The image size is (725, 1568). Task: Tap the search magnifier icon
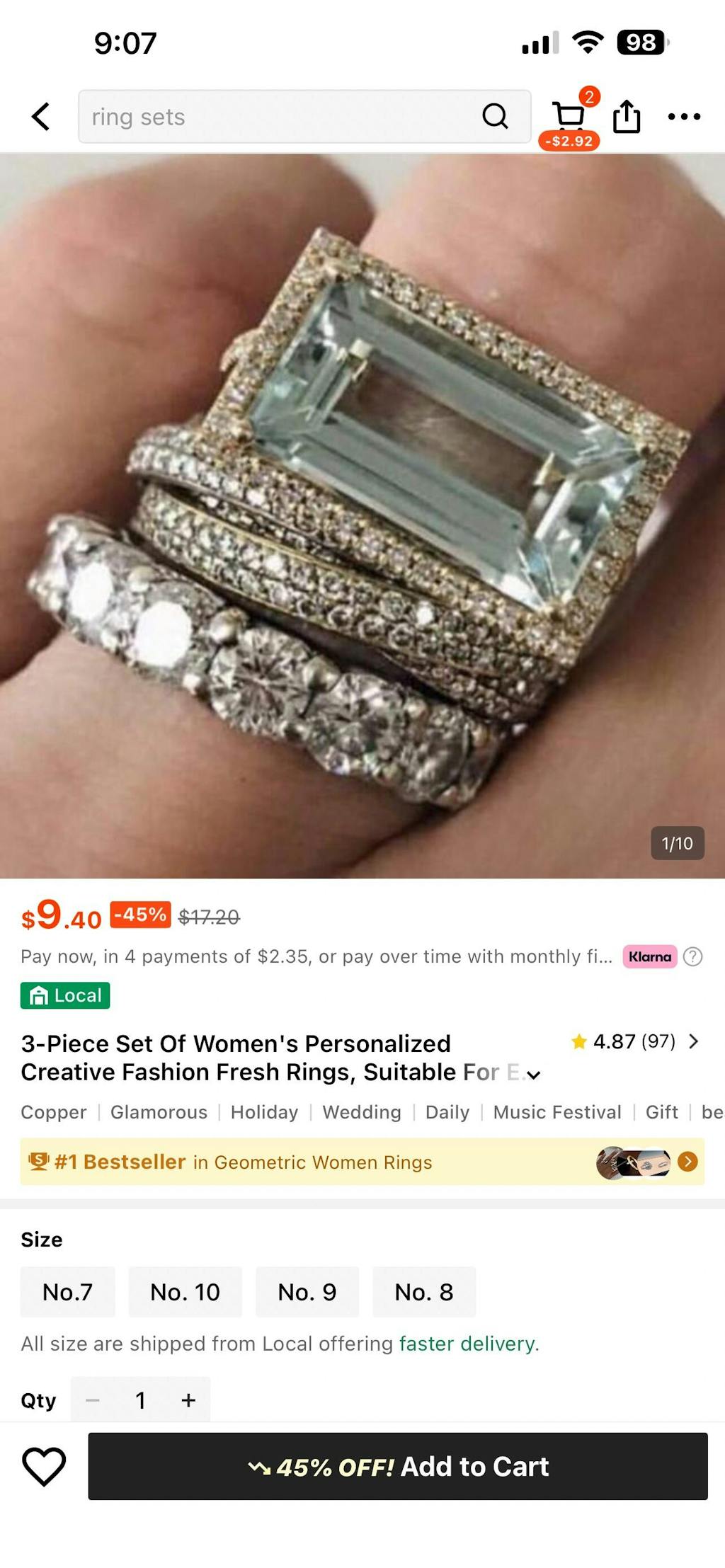[495, 116]
